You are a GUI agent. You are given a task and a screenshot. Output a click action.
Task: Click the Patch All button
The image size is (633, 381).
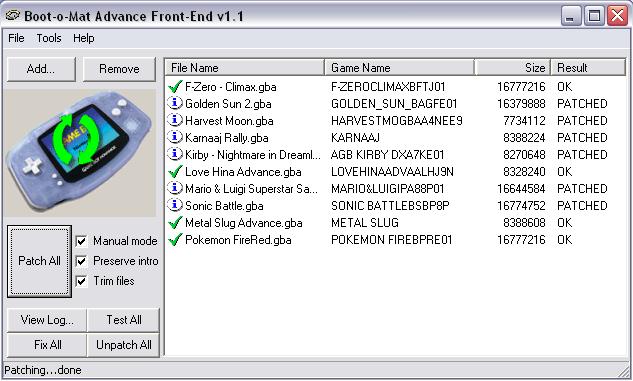[x=39, y=261]
